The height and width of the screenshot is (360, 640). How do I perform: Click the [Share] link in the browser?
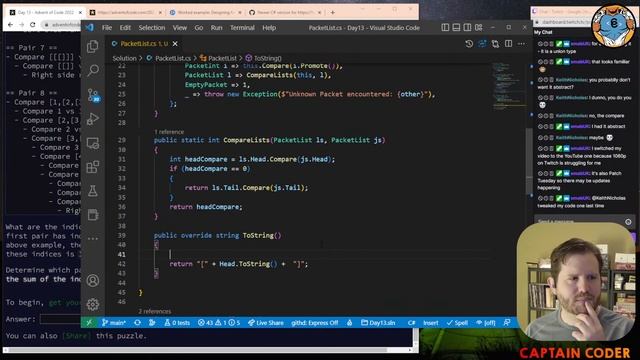click(x=76, y=336)
